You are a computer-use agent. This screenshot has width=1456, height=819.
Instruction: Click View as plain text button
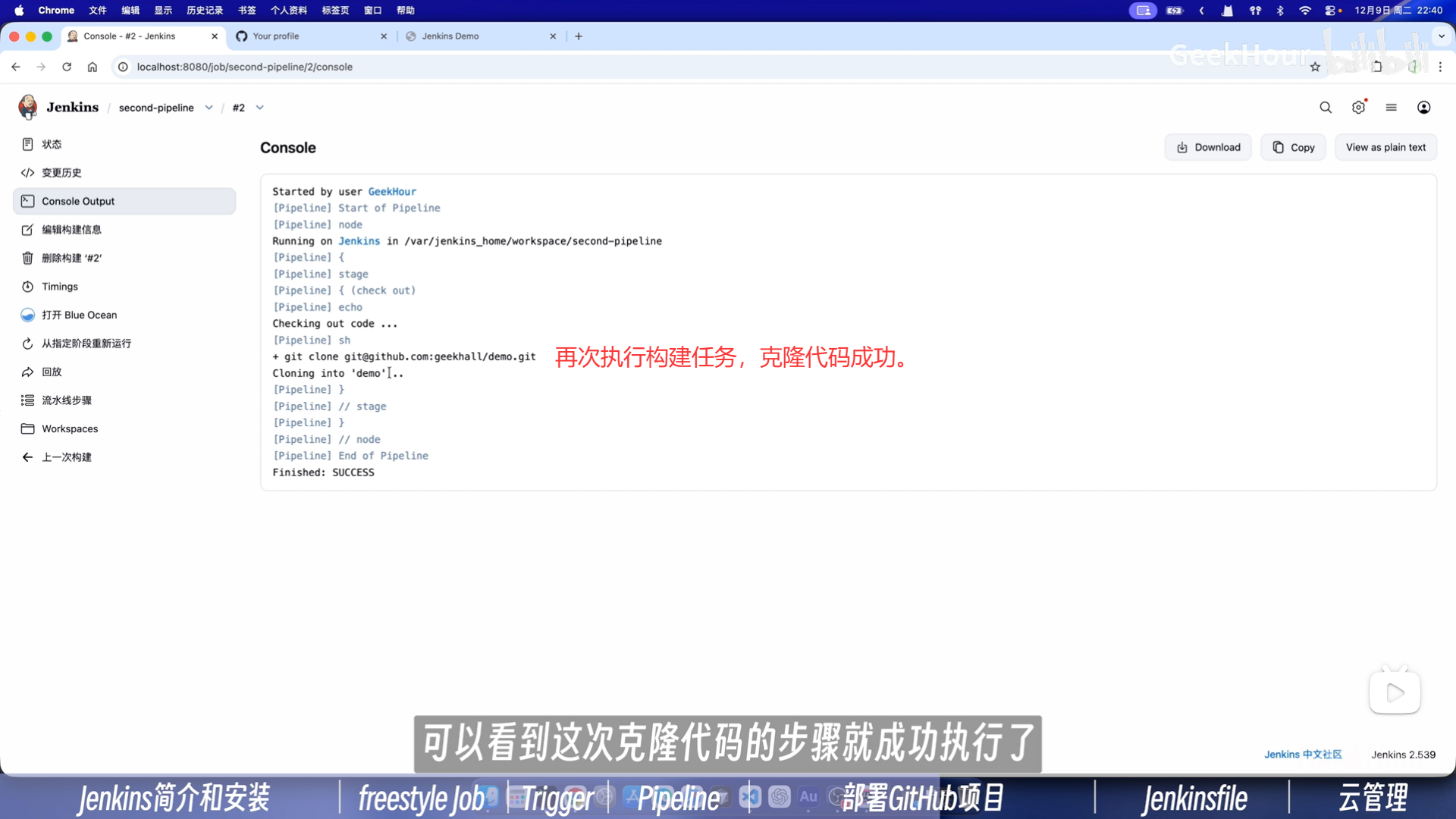coord(1385,147)
